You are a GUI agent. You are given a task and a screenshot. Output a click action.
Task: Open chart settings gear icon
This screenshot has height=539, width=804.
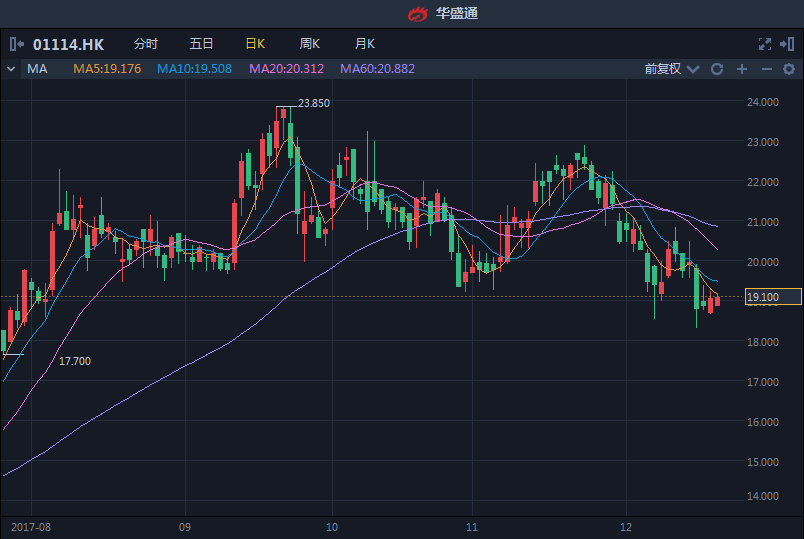pyautogui.click(x=788, y=69)
